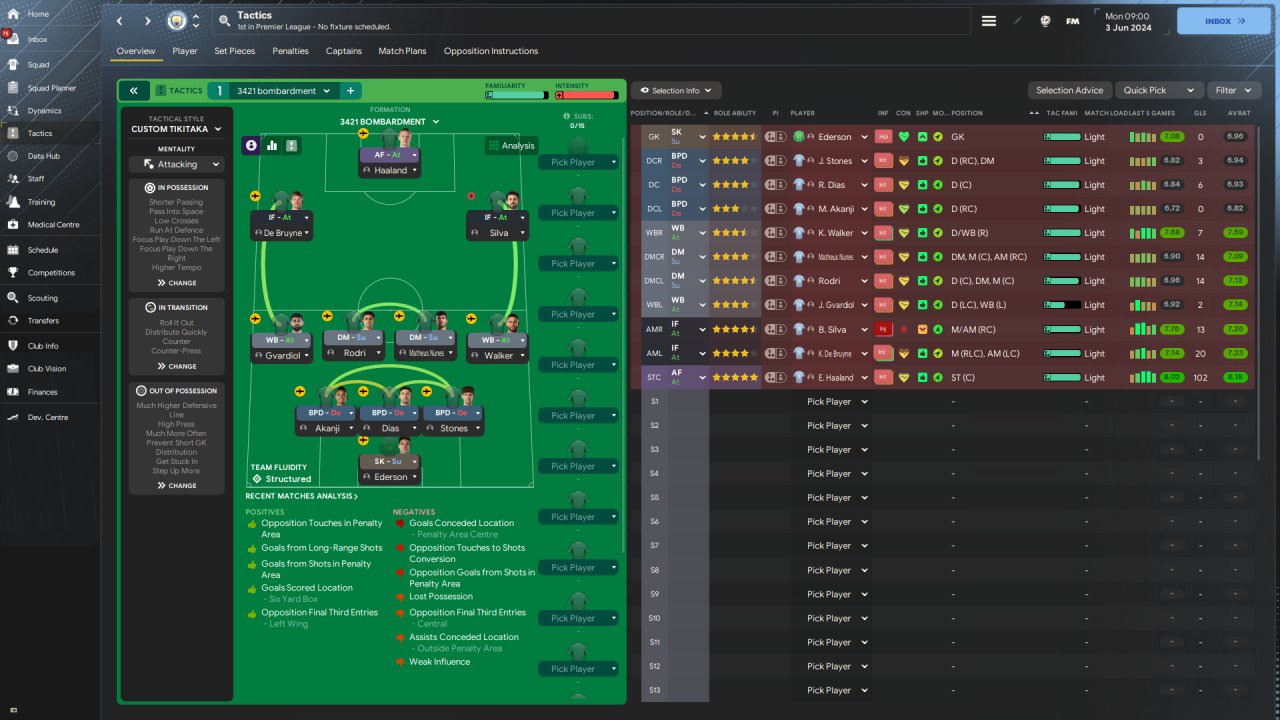Switch to the Opposition Instructions tab
Image resolution: width=1280 pixels, height=720 pixels.
491,51
